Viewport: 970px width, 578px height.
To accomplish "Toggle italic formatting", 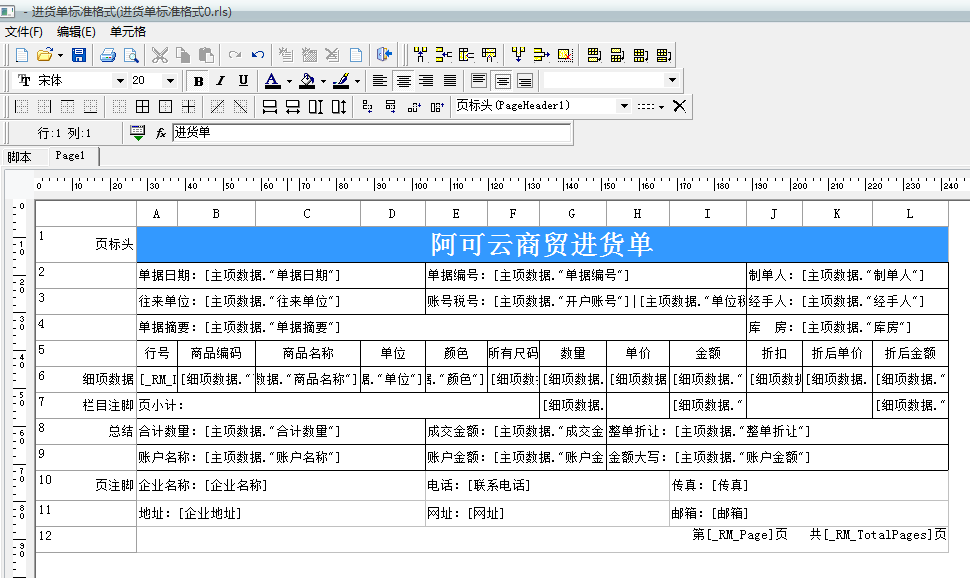I will click(220, 81).
